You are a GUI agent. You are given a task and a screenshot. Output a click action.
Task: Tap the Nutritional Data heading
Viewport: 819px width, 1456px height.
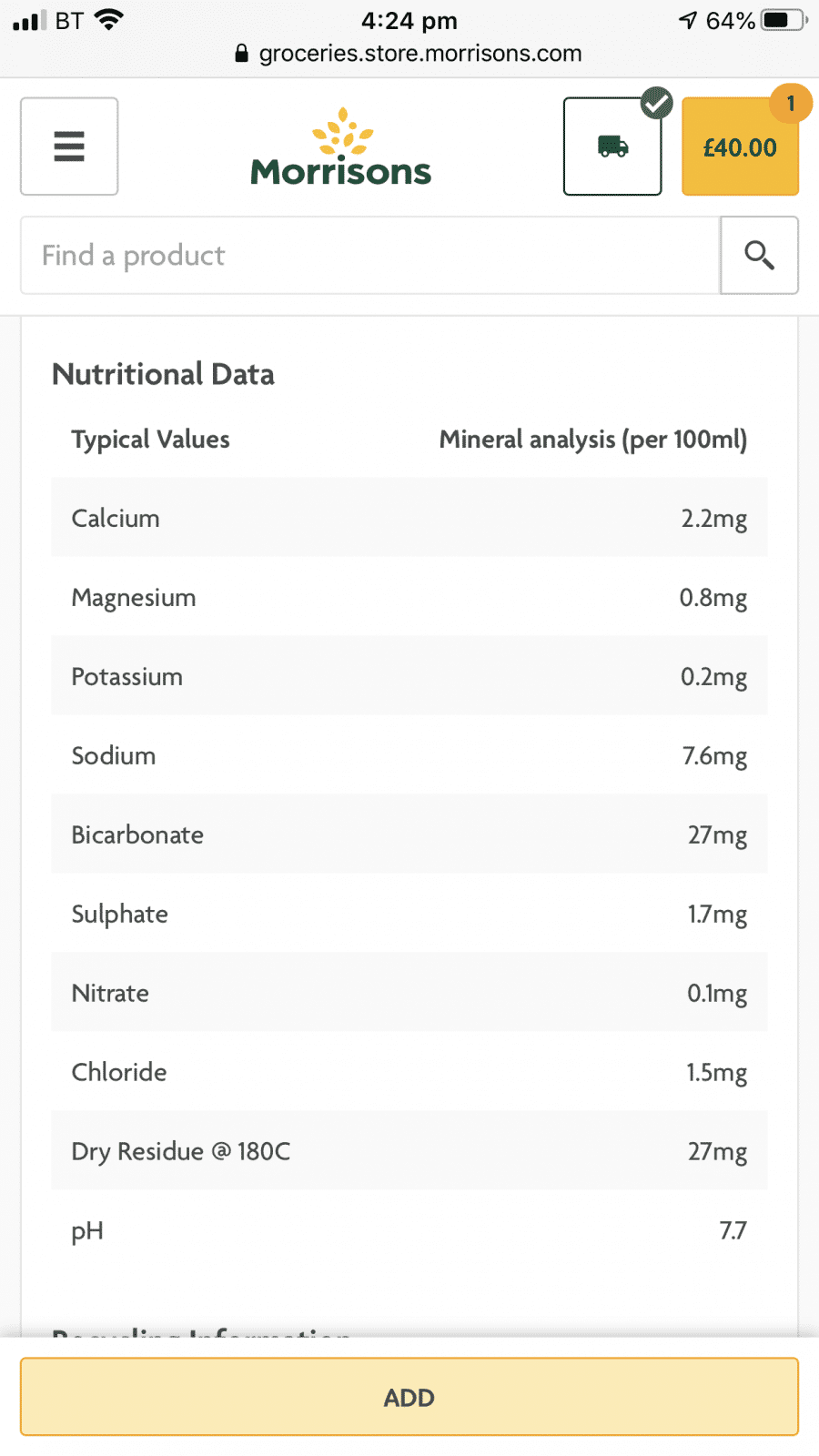click(163, 374)
